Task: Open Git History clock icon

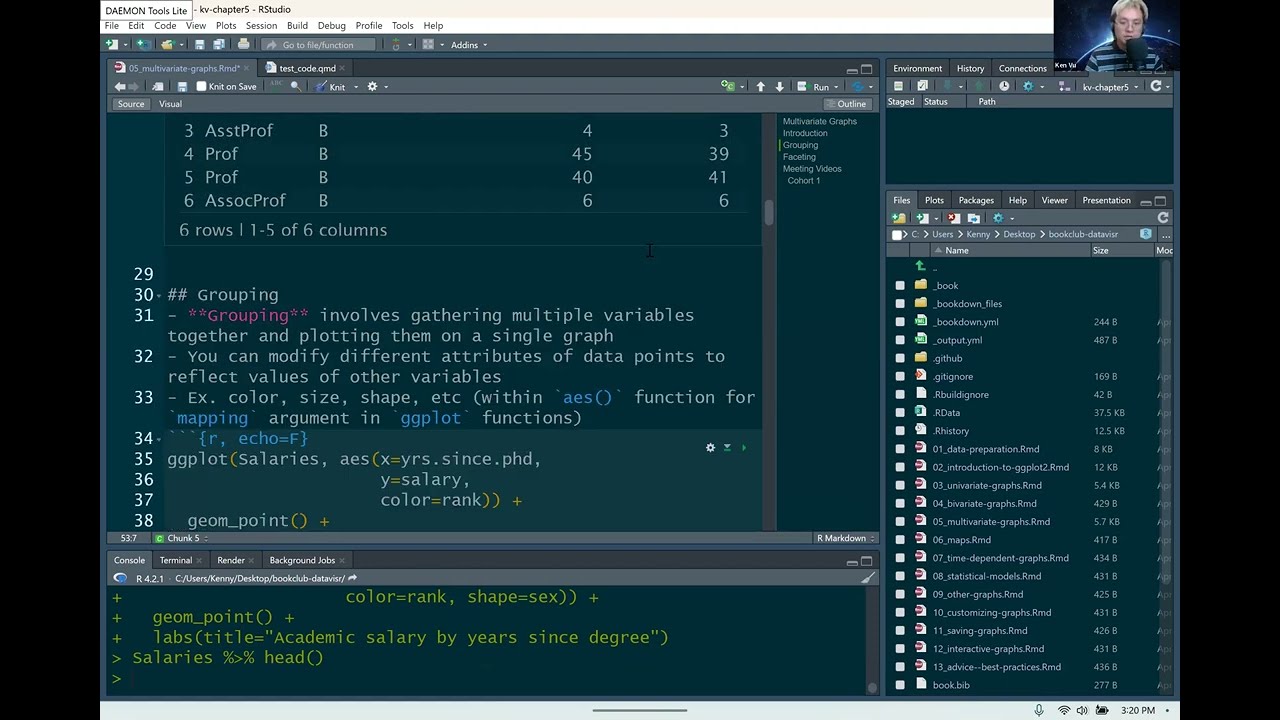Action: point(1004,86)
